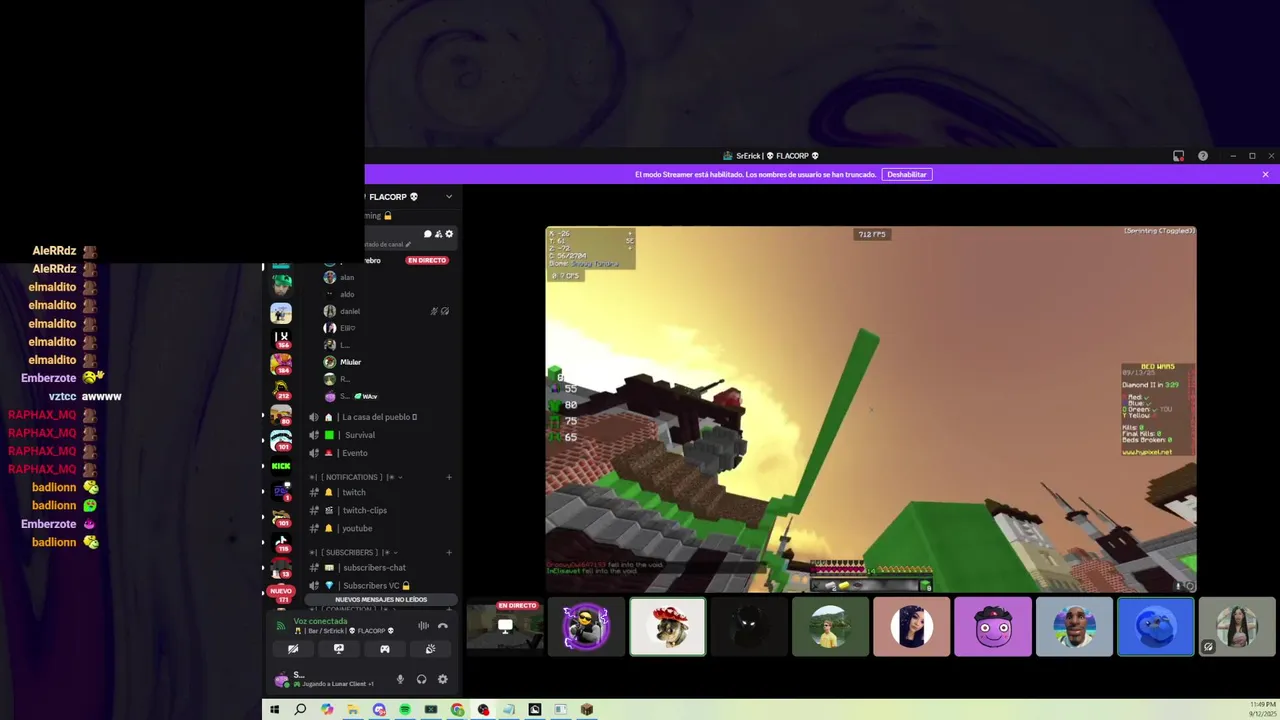Open File Explorer from the taskbar
The width and height of the screenshot is (1280, 720).
click(353, 710)
